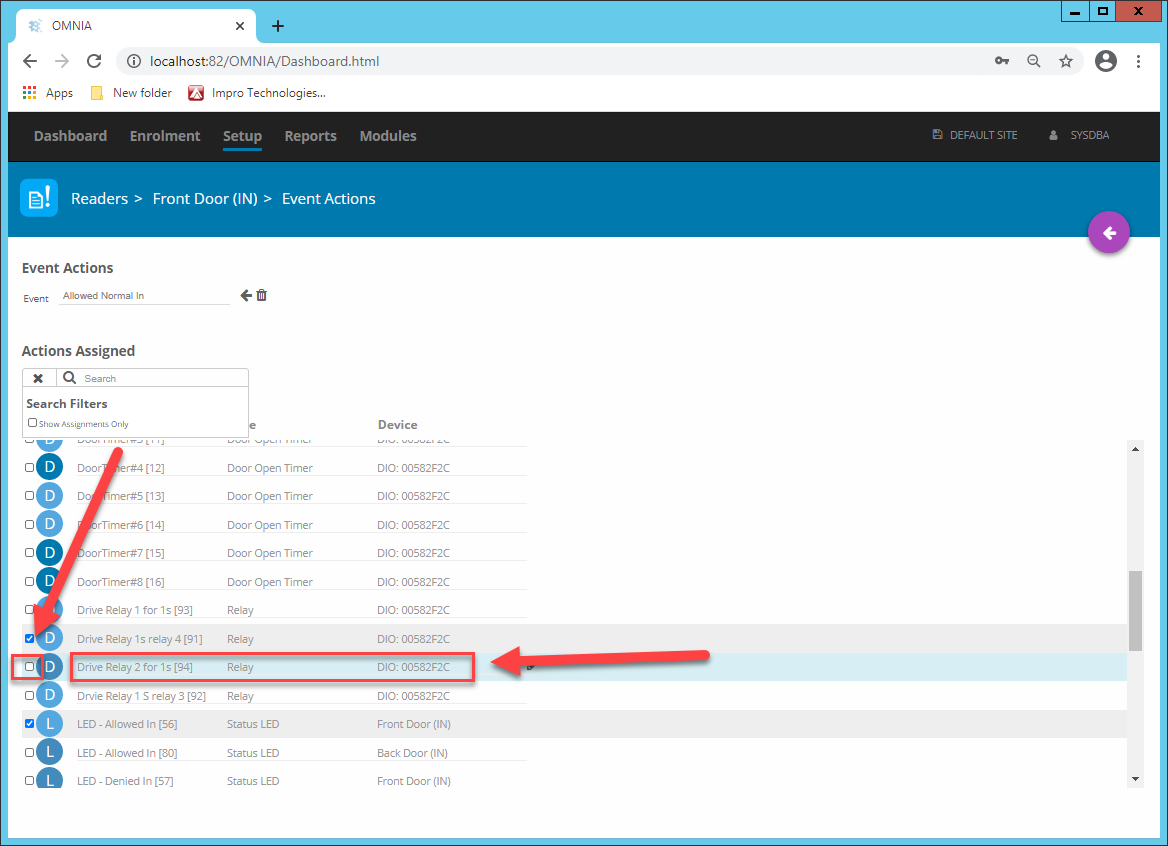This screenshot has width=1168, height=846.
Task: Click the magnifier search icon in filter box
Action: (69, 378)
